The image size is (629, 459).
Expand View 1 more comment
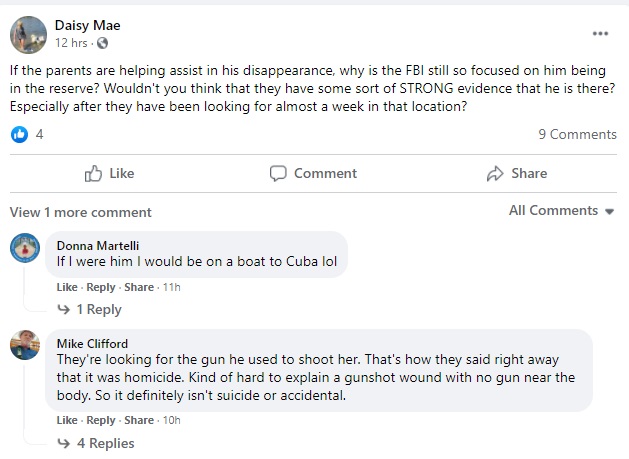81,212
